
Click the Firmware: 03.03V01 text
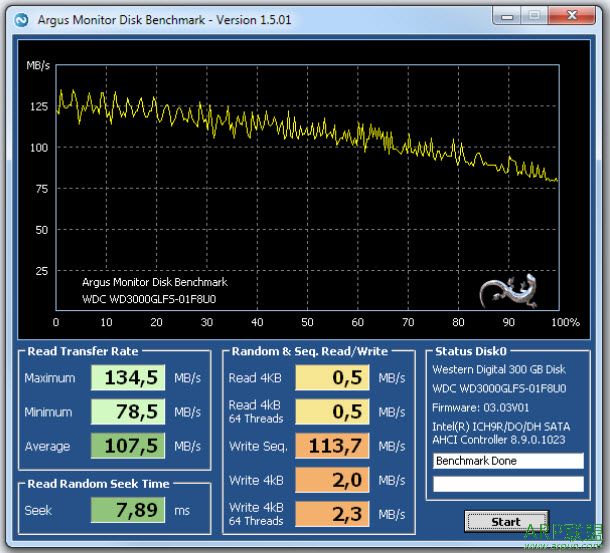(x=483, y=407)
